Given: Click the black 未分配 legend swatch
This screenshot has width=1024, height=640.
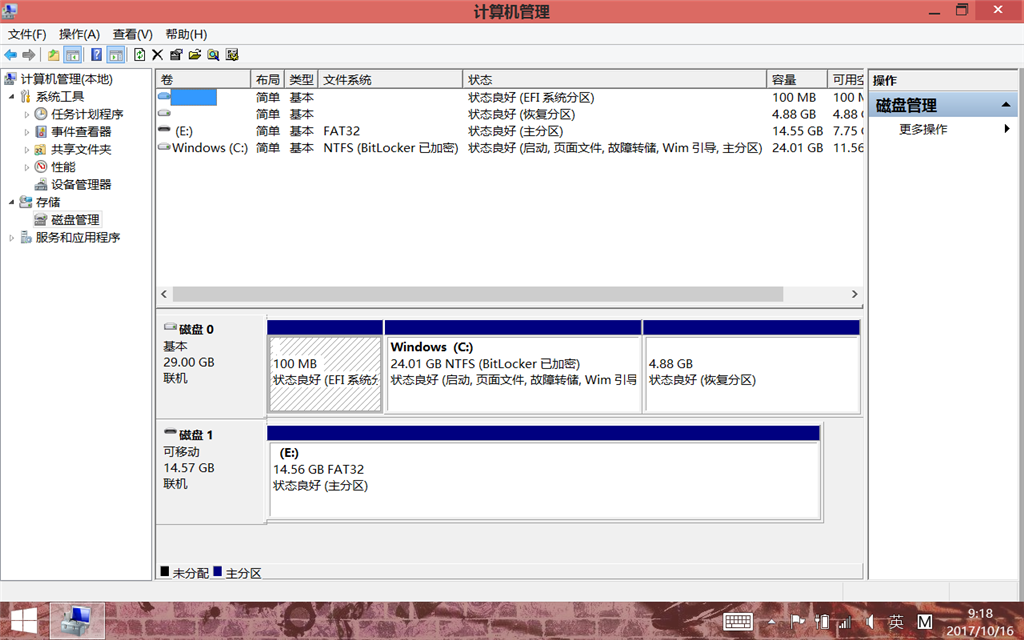Looking at the screenshot, I should pyautogui.click(x=165, y=571).
